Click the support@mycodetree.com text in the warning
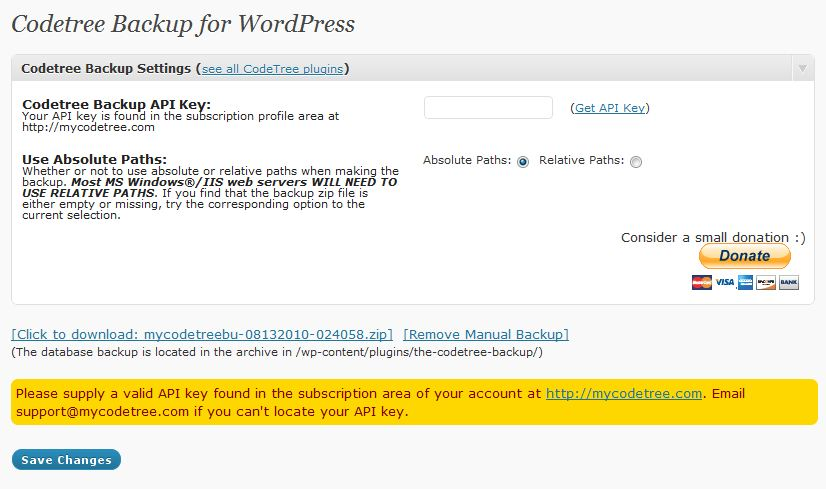The width and height of the screenshot is (826, 489). click(102, 412)
